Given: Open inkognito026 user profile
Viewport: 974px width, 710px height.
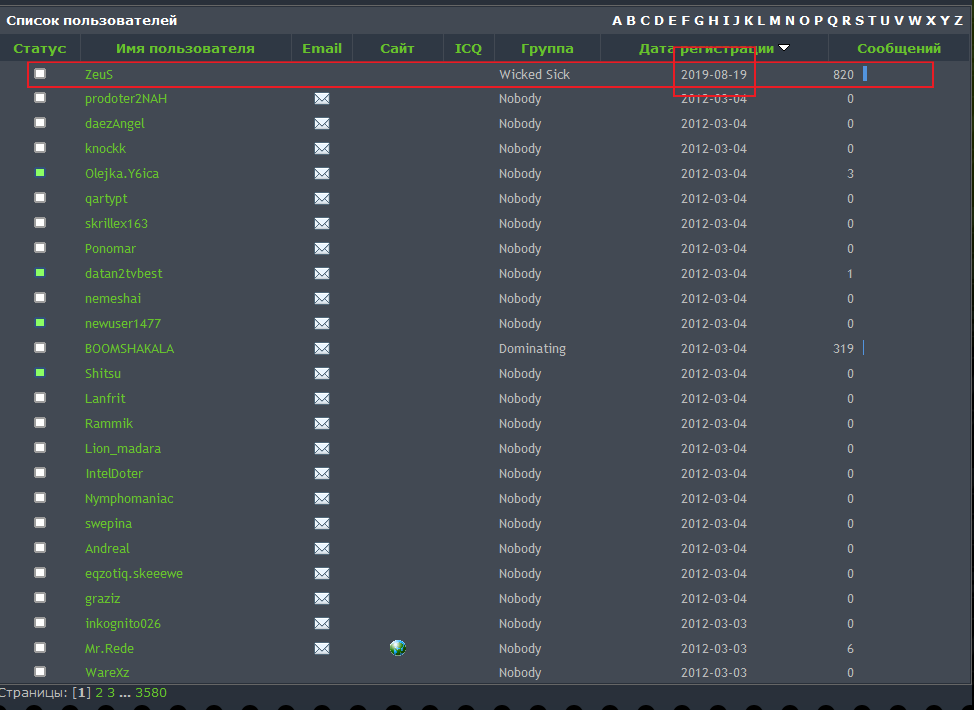Looking at the screenshot, I should click(x=123, y=624).
